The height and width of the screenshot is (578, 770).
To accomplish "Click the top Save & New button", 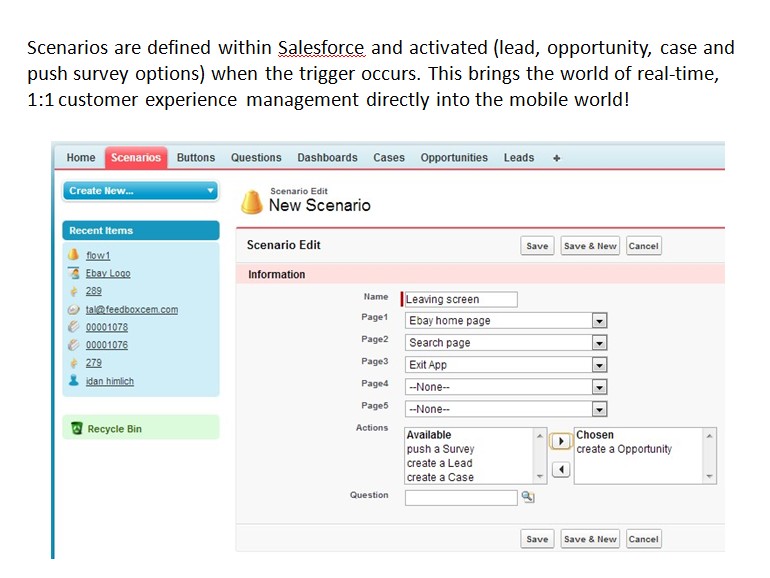I will 590,246.
